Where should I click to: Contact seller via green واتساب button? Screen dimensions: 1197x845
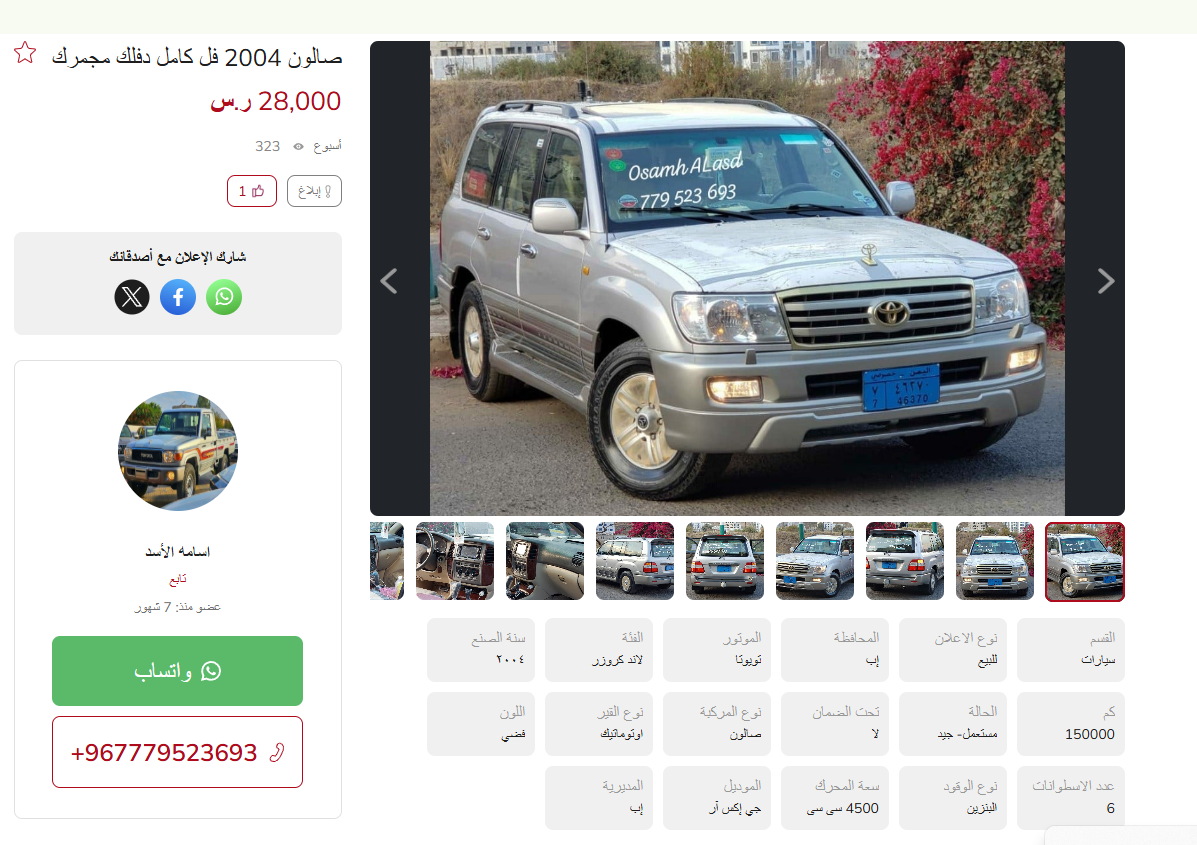(177, 671)
